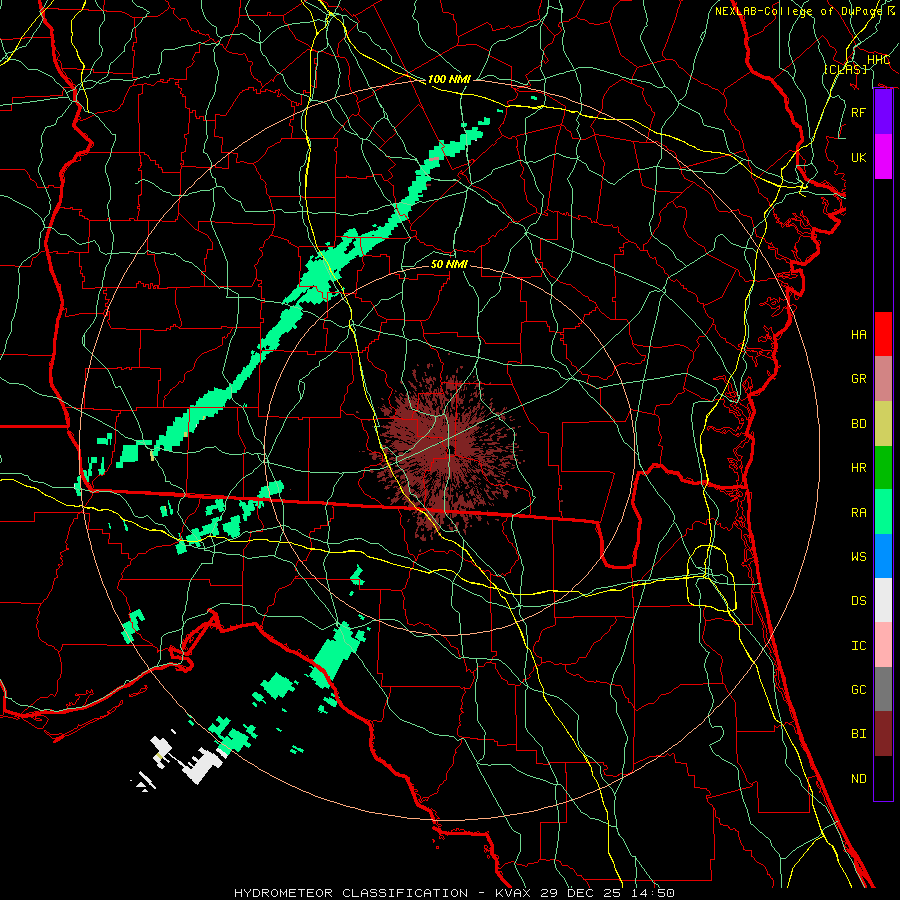Click the BD legend label
Screen dimensions: 900x900
tap(859, 424)
